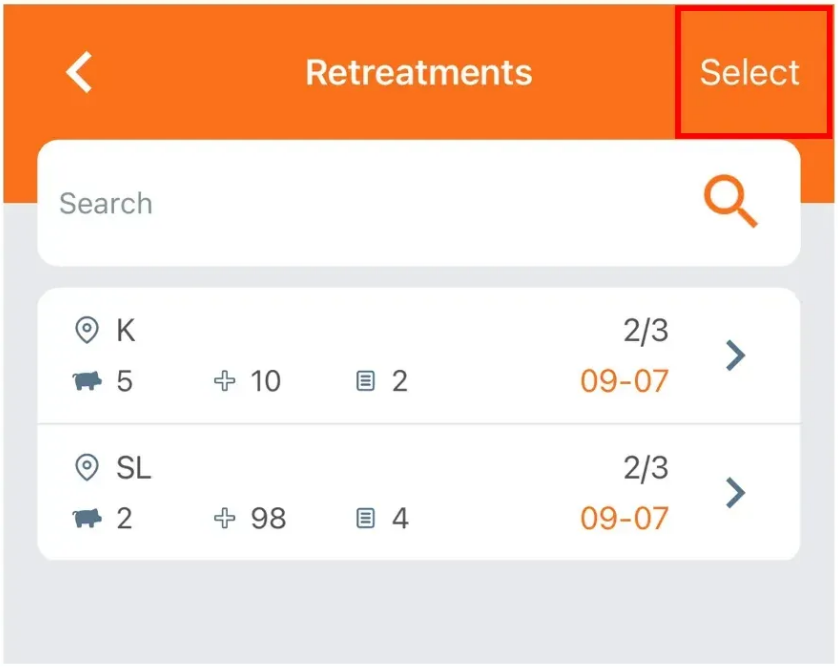The height and width of the screenshot is (667, 839).
Task: Click into the Search input field
Action: pos(370,203)
